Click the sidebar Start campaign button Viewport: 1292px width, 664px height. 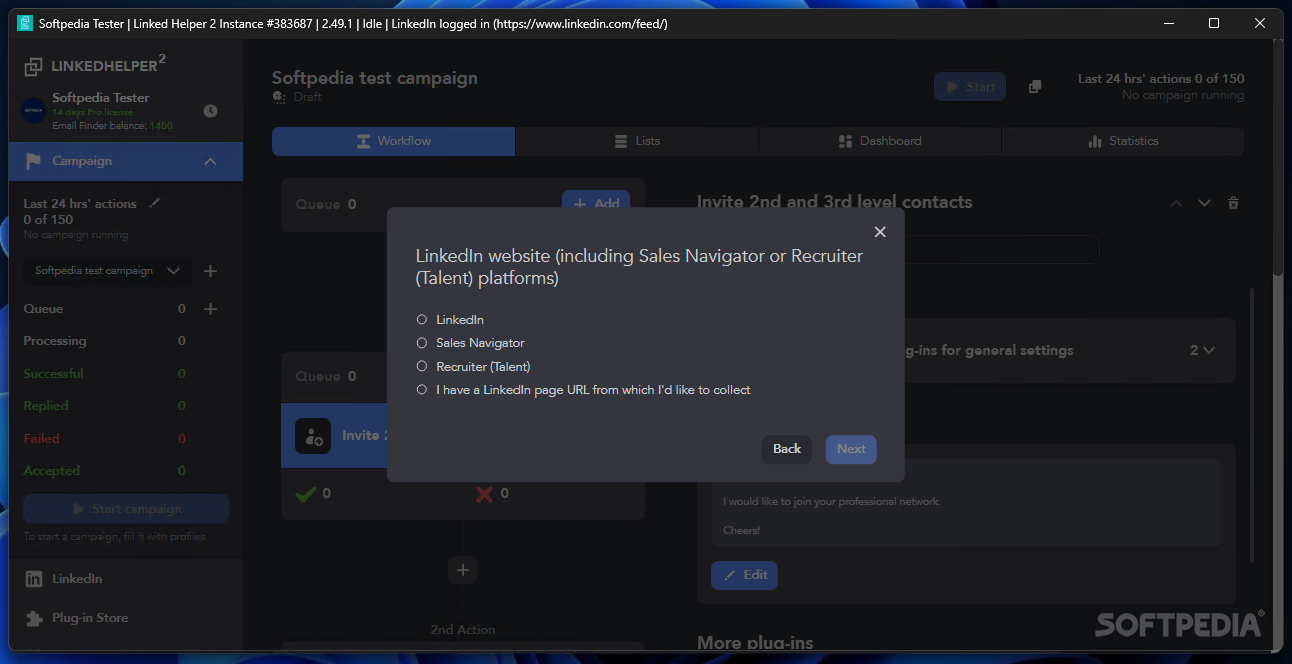click(x=126, y=509)
